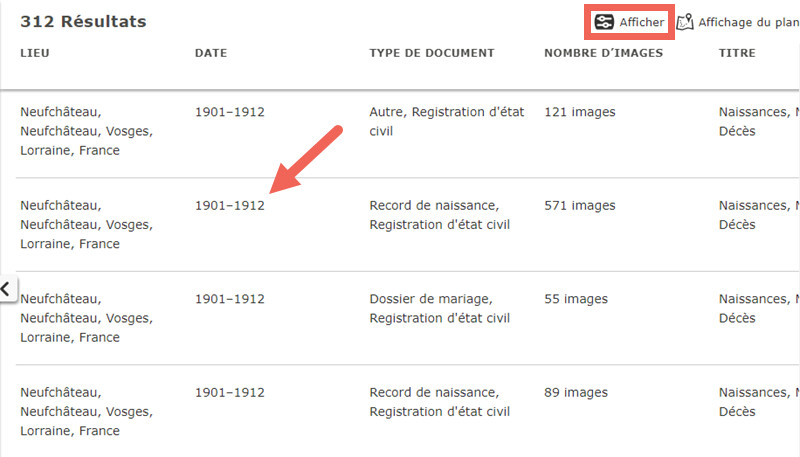Open the last row's Record de naissance entry
Image resolution: width=800 pixels, height=457 pixels.
click(x=440, y=402)
